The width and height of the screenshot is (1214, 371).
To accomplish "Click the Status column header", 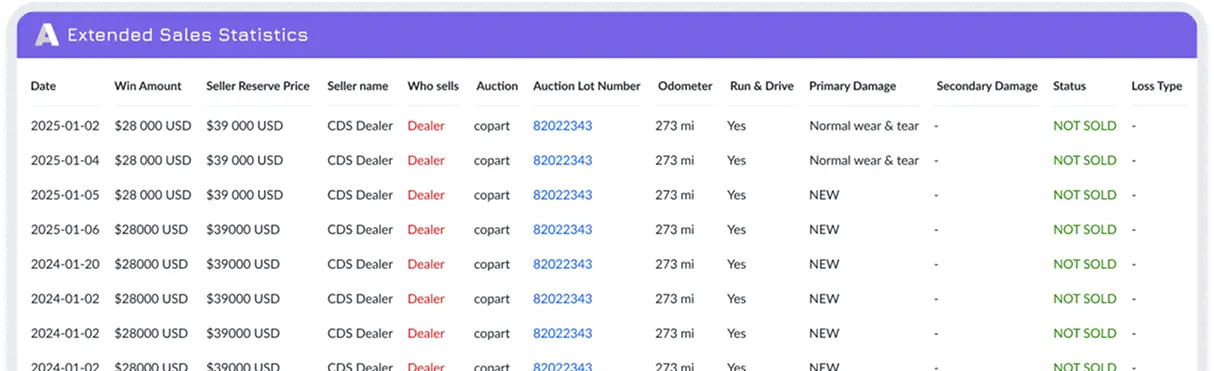I will [1069, 86].
